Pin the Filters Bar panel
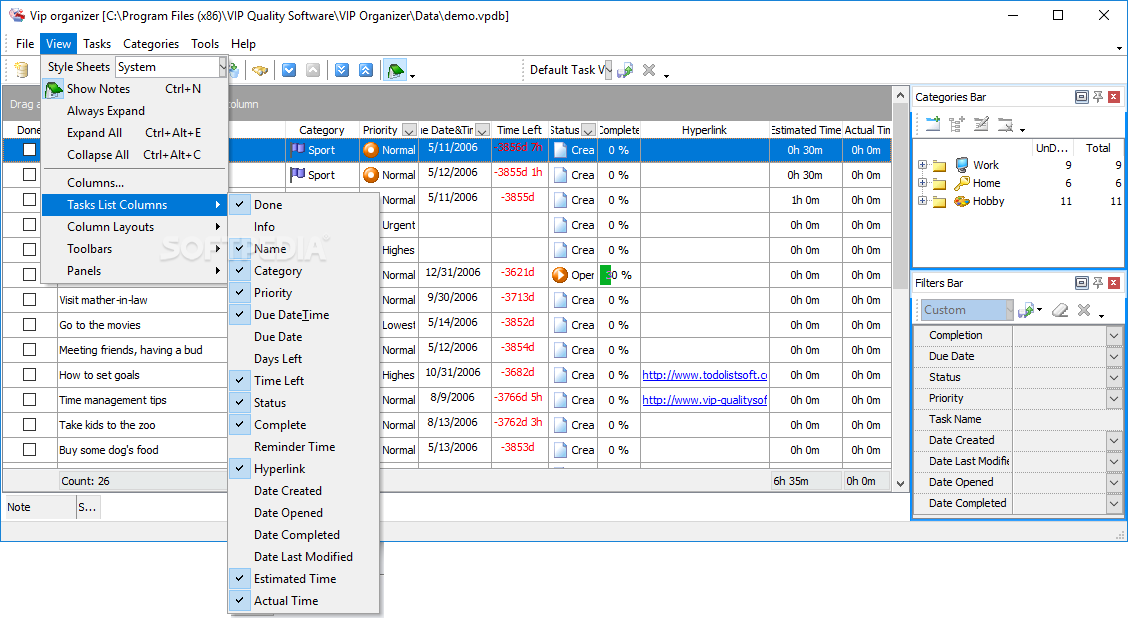The width and height of the screenshot is (1128, 618). pyautogui.click(x=1098, y=283)
